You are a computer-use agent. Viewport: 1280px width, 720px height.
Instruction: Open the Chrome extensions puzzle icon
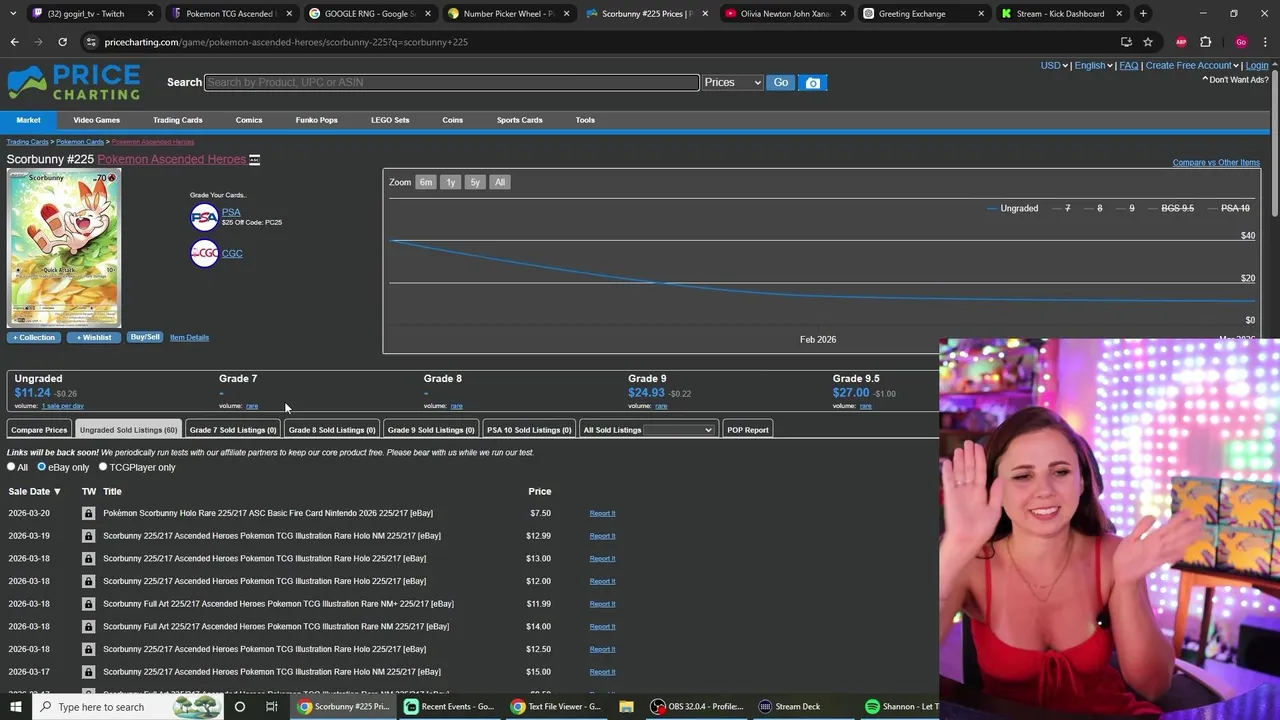tap(1205, 42)
